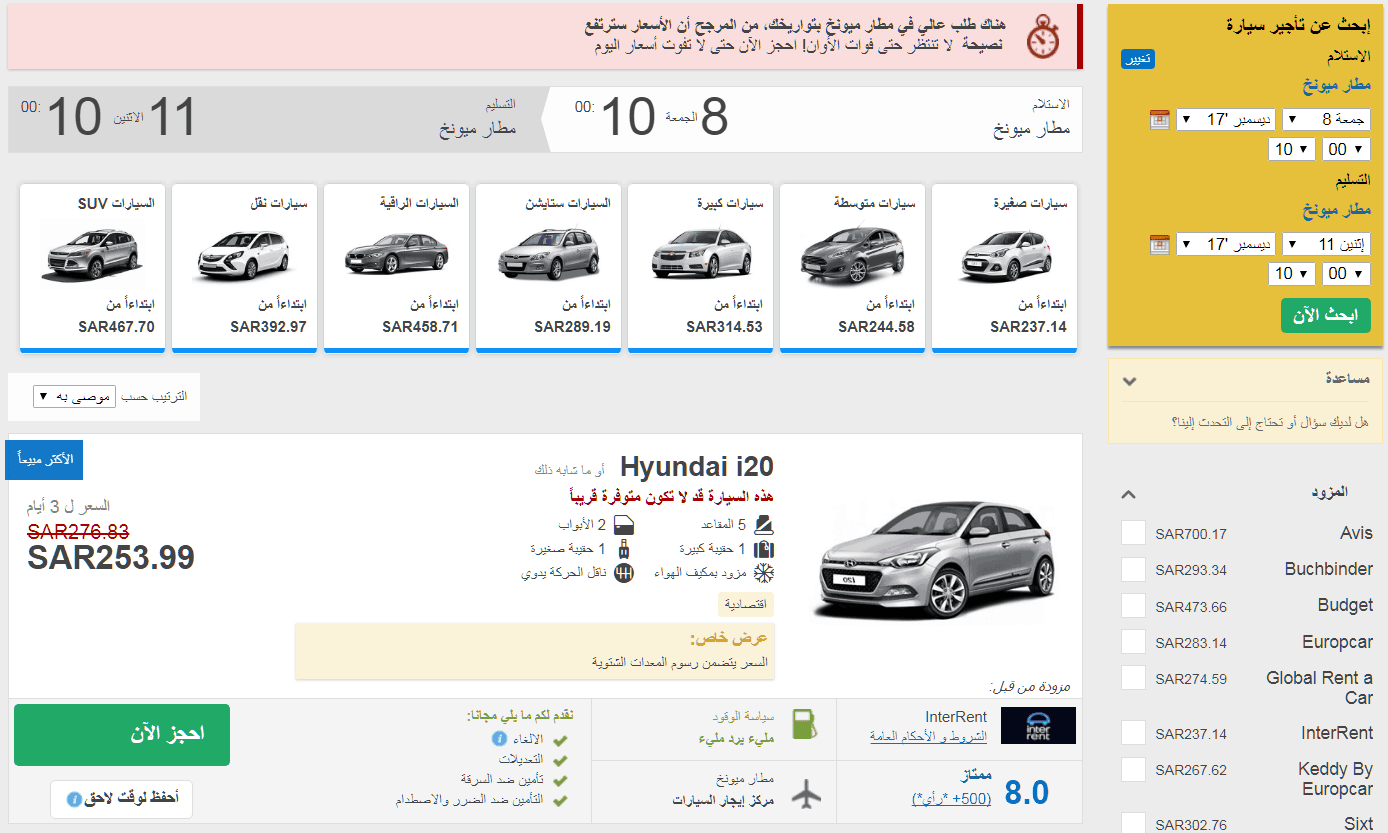The width and height of the screenshot is (1388, 833).
Task: Click the doors icon for Hyundai i20
Action: coord(624,524)
